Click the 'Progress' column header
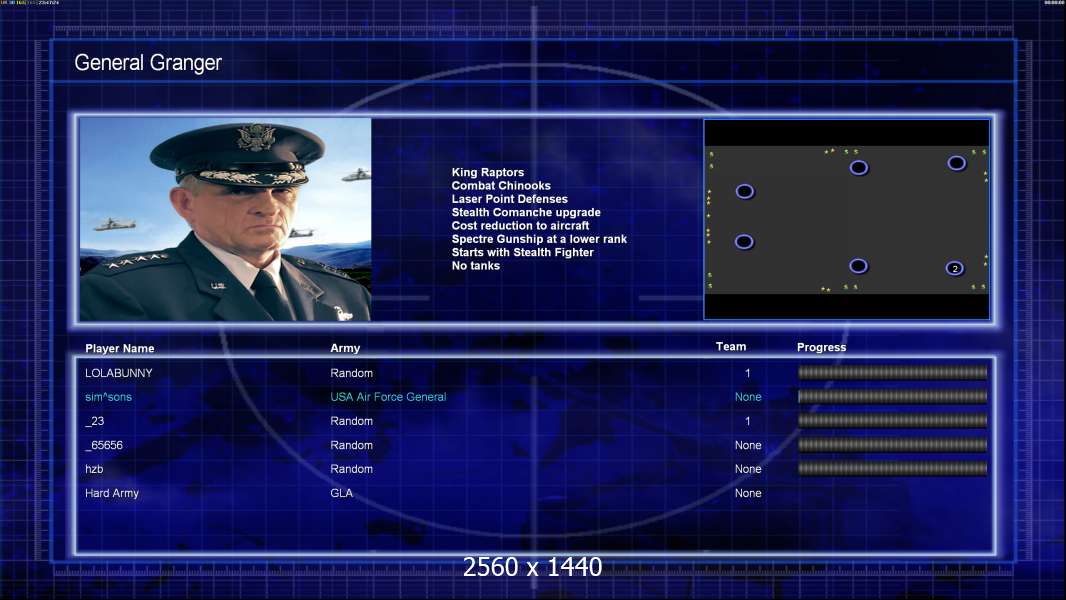1066x600 pixels. (821, 347)
